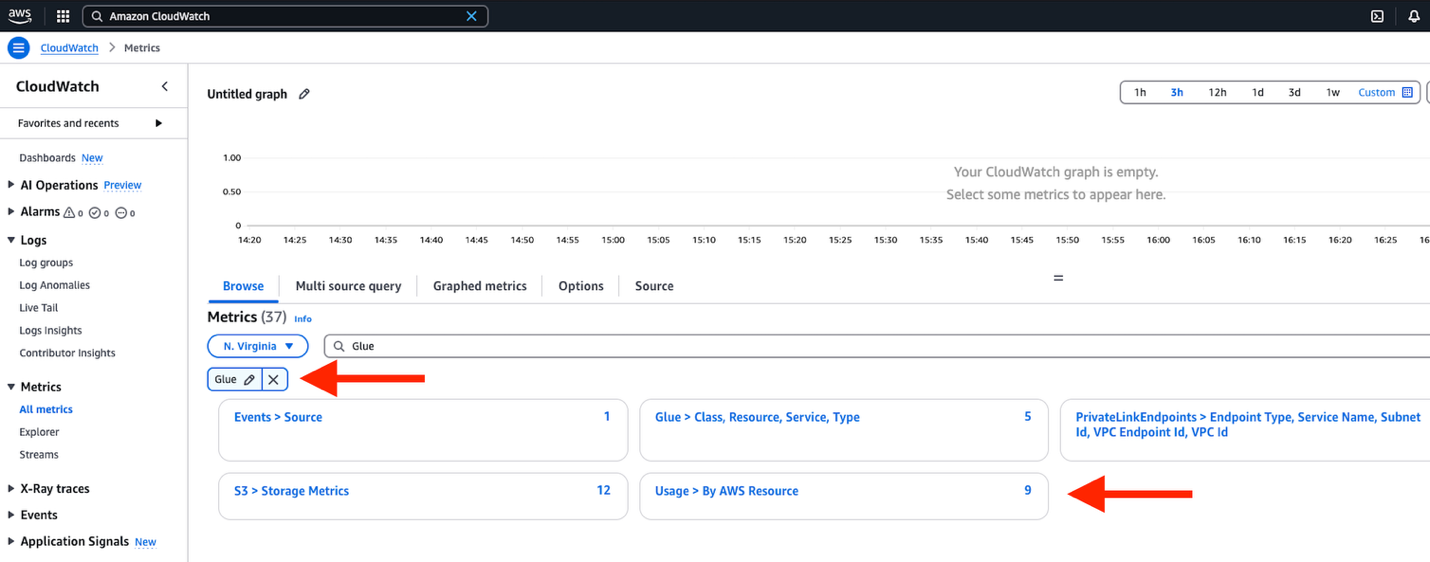1430x562 pixels.
Task: Open Log groups
Action: pos(46,263)
